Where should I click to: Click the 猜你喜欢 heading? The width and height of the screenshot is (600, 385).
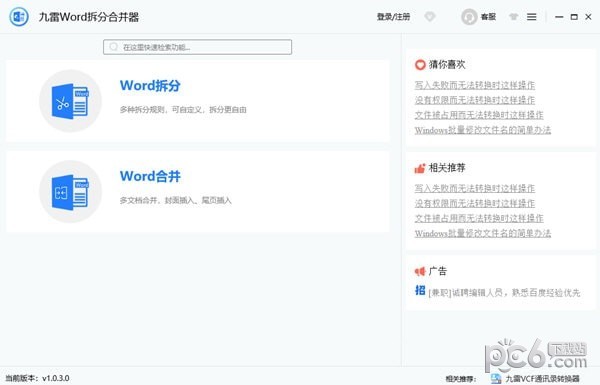[447, 65]
